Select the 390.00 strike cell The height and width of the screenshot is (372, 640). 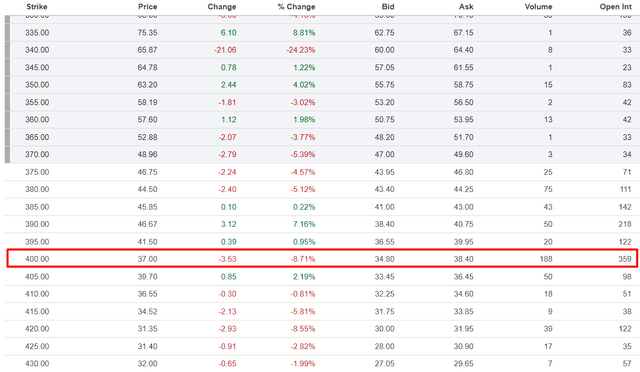tap(37, 224)
